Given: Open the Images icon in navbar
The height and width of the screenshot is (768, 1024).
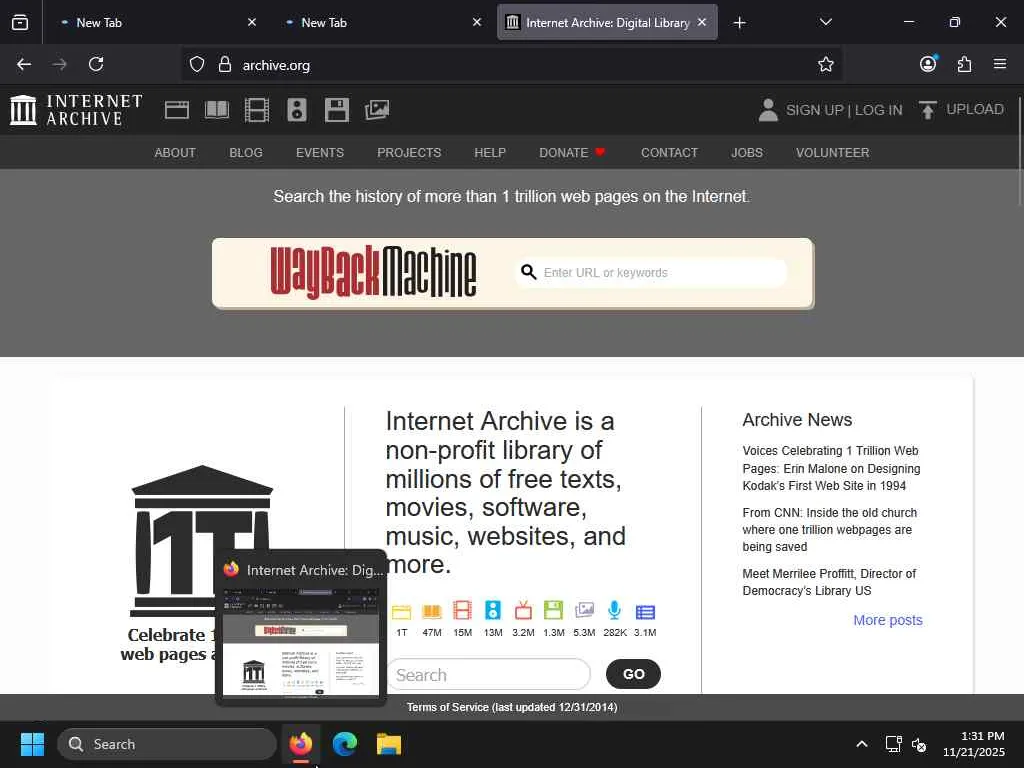Looking at the screenshot, I should [x=377, y=110].
